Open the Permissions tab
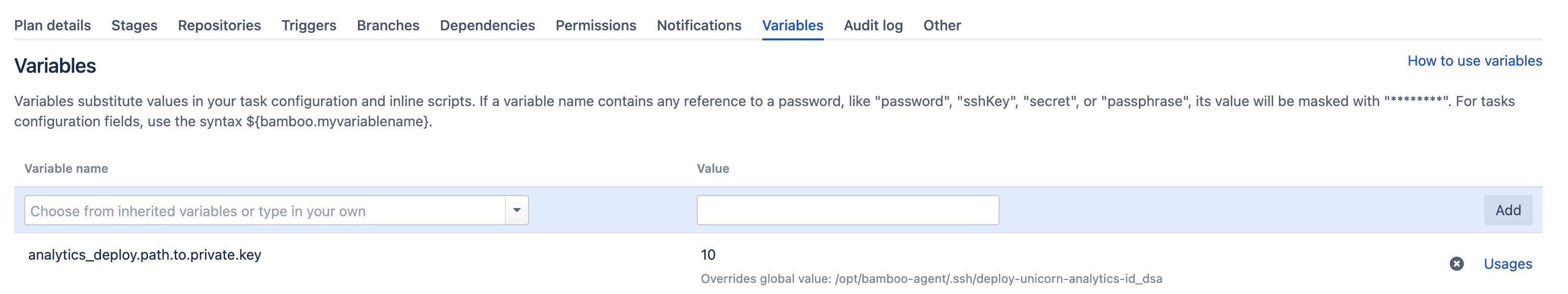The height and width of the screenshot is (294, 1568). click(x=595, y=26)
